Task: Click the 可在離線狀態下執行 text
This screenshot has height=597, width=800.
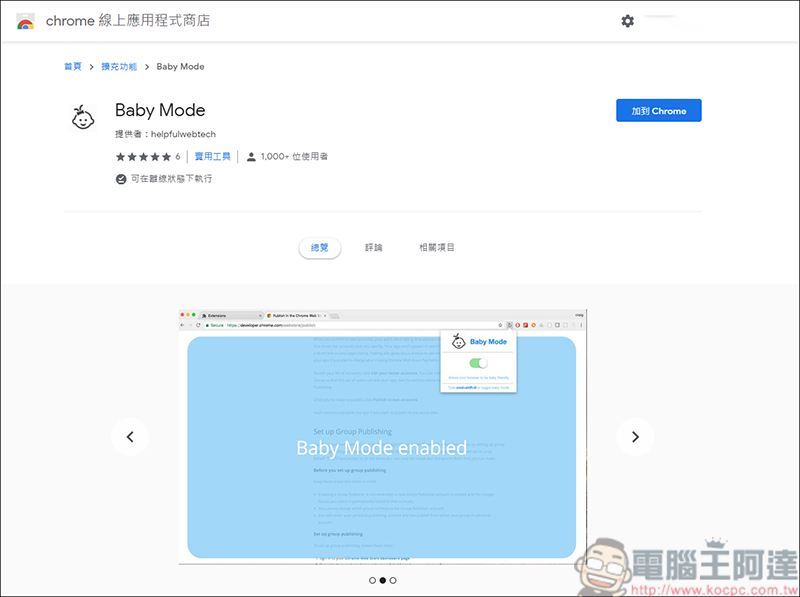Action: tap(171, 179)
